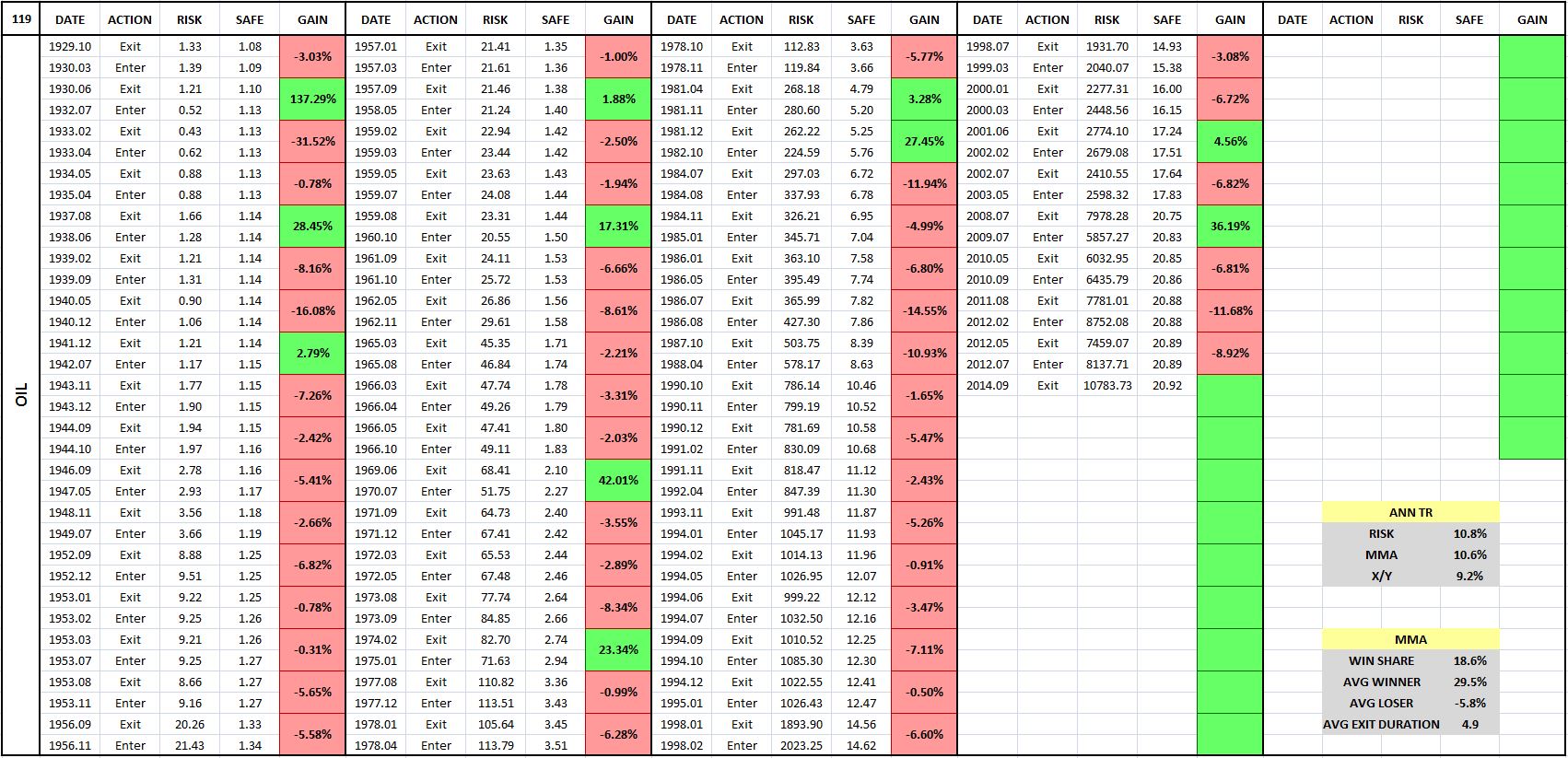Select the date cell 1957.01
Viewport: 1568px width, 758px height.
click(376, 46)
